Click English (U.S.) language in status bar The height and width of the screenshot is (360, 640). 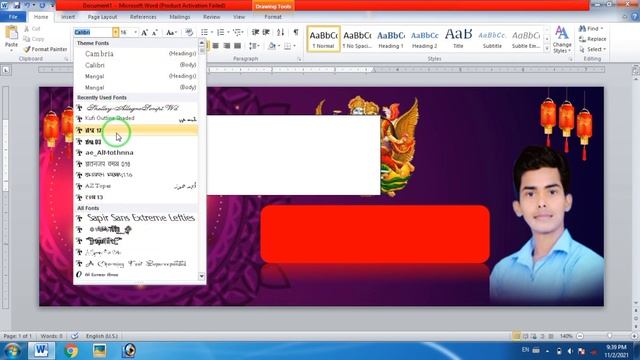coord(102,336)
